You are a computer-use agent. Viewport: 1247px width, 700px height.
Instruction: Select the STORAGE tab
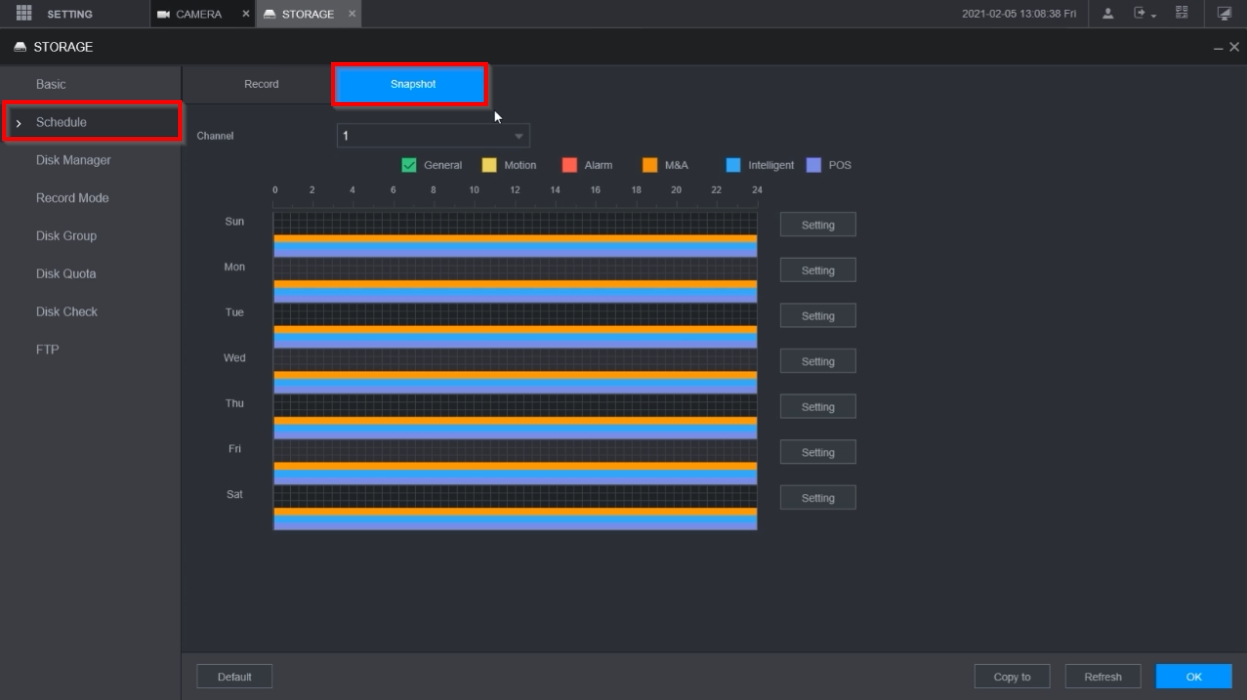click(308, 14)
